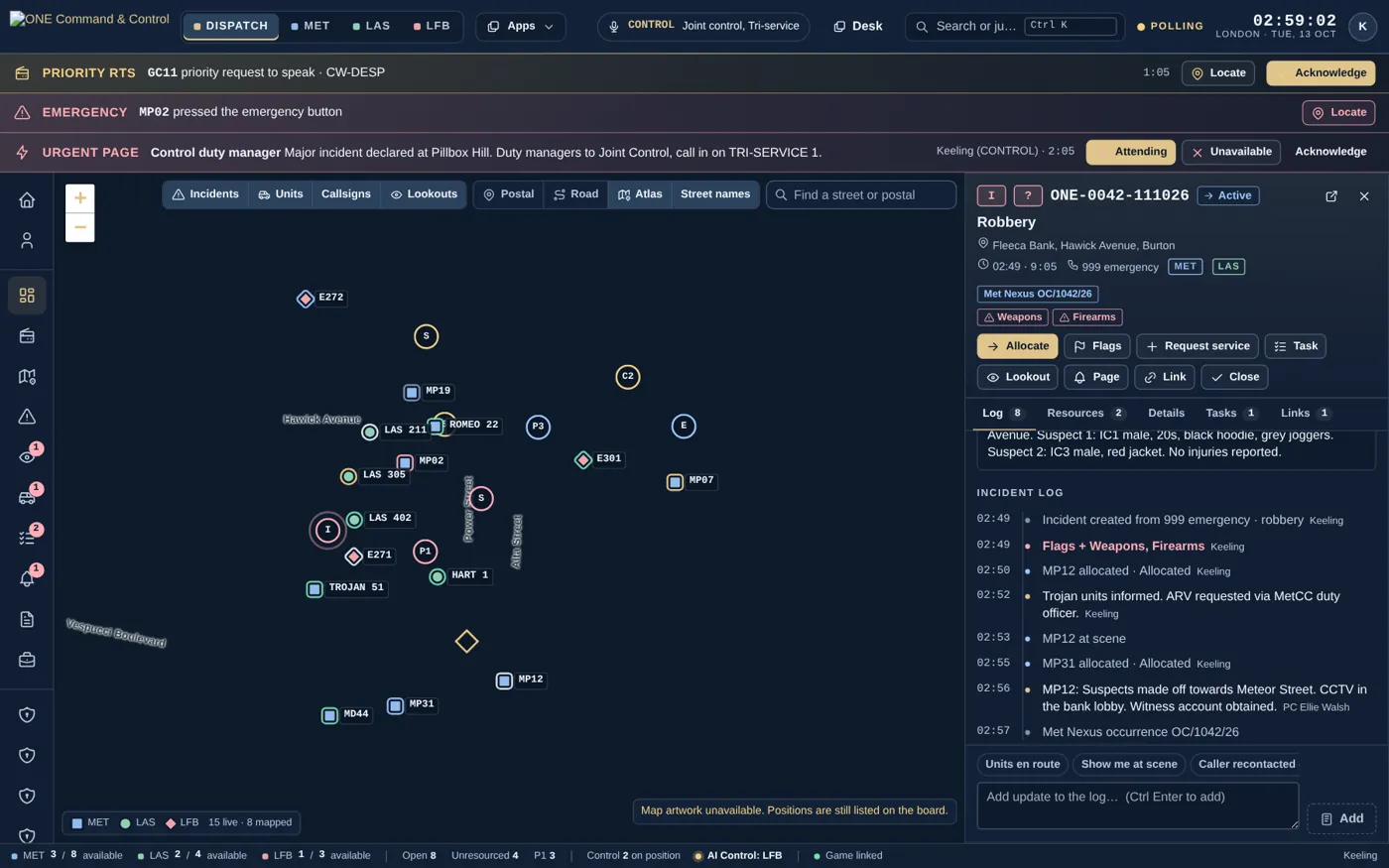Zoom out on the map with minus button
Image resolution: width=1389 pixels, height=868 pixels.
(x=80, y=227)
